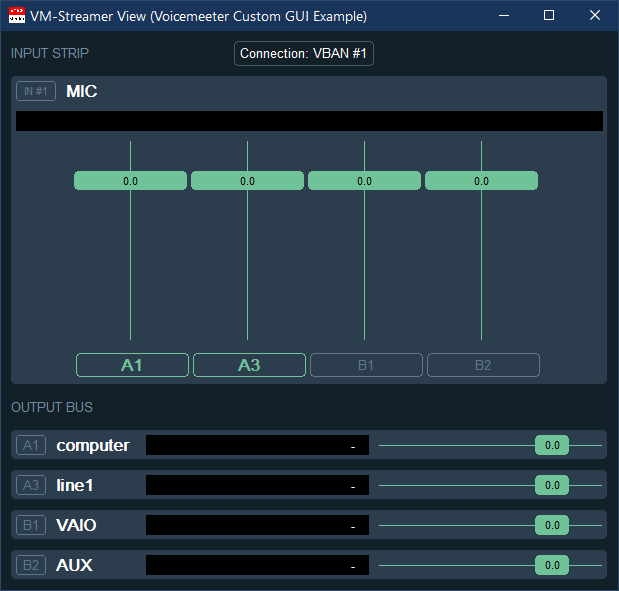Click the line1 bus name
The image size is (619, 591).
coord(75,485)
